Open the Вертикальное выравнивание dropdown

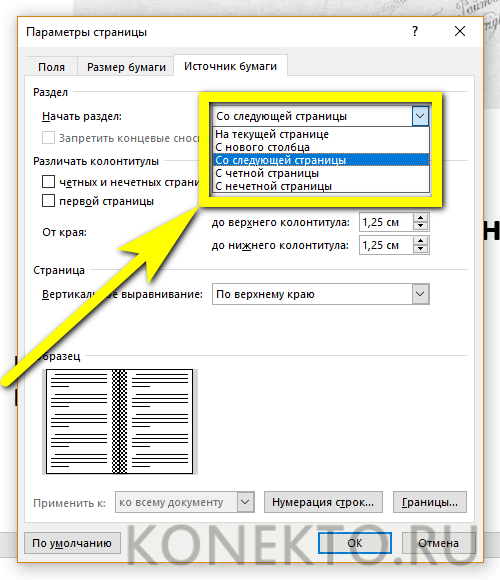pyautogui.click(x=321, y=294)
